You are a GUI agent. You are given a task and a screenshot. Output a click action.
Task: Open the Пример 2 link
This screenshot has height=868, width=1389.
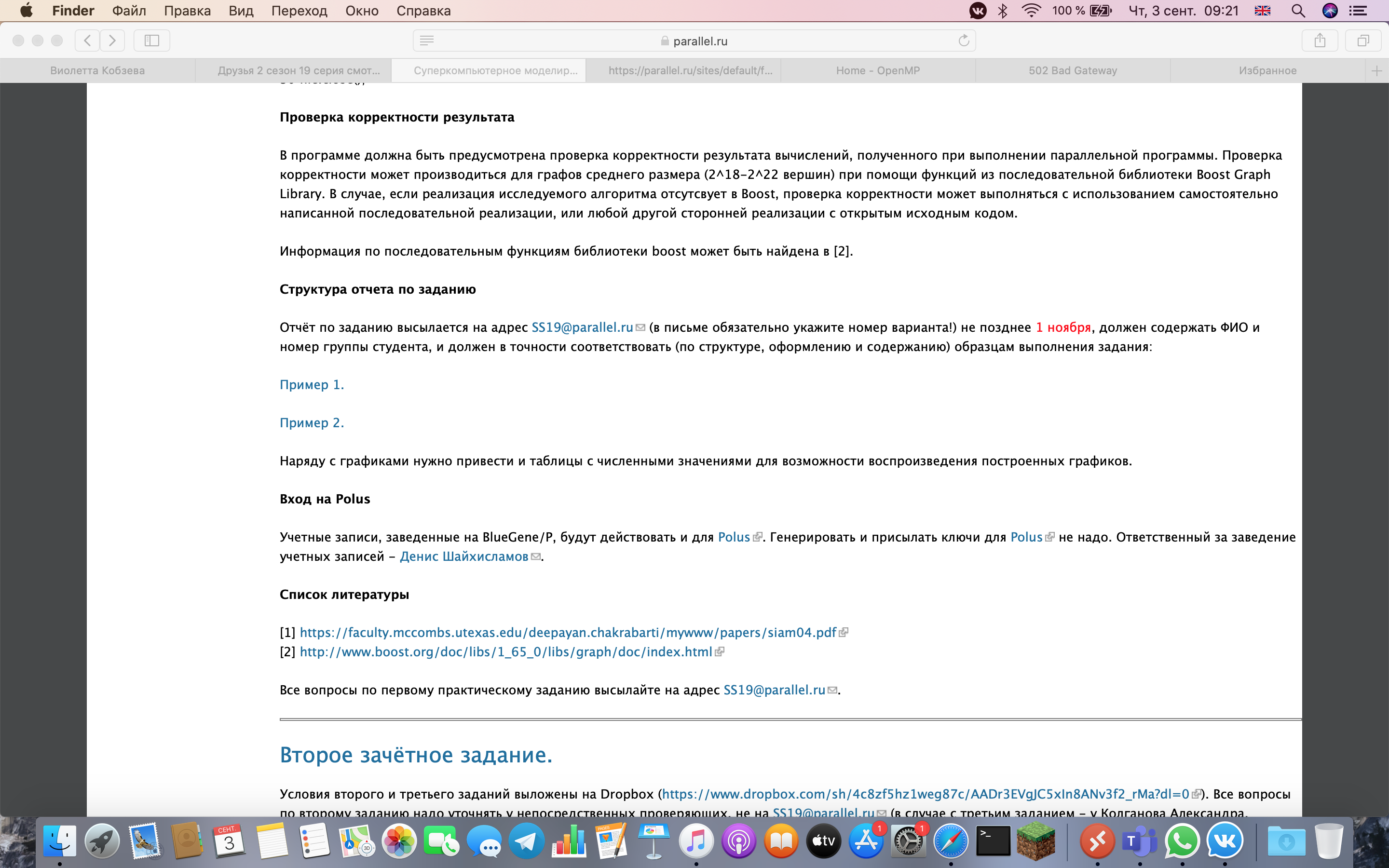coord(312,422)
